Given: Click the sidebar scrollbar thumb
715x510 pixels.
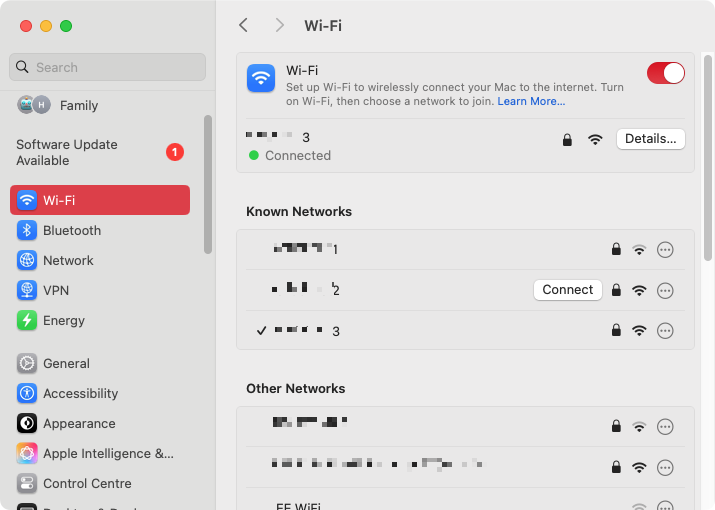Looking at the screenshot, I should pyautogui.click(x=208, y=184).
